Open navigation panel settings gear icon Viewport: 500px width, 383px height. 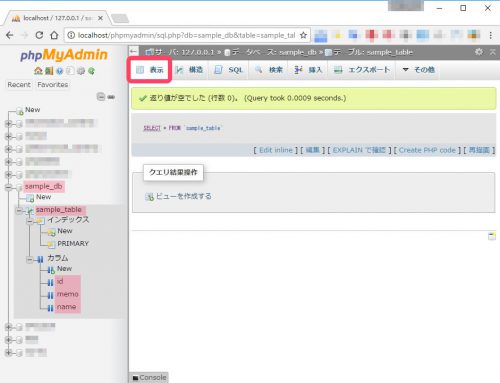click(x=81, y=71)
